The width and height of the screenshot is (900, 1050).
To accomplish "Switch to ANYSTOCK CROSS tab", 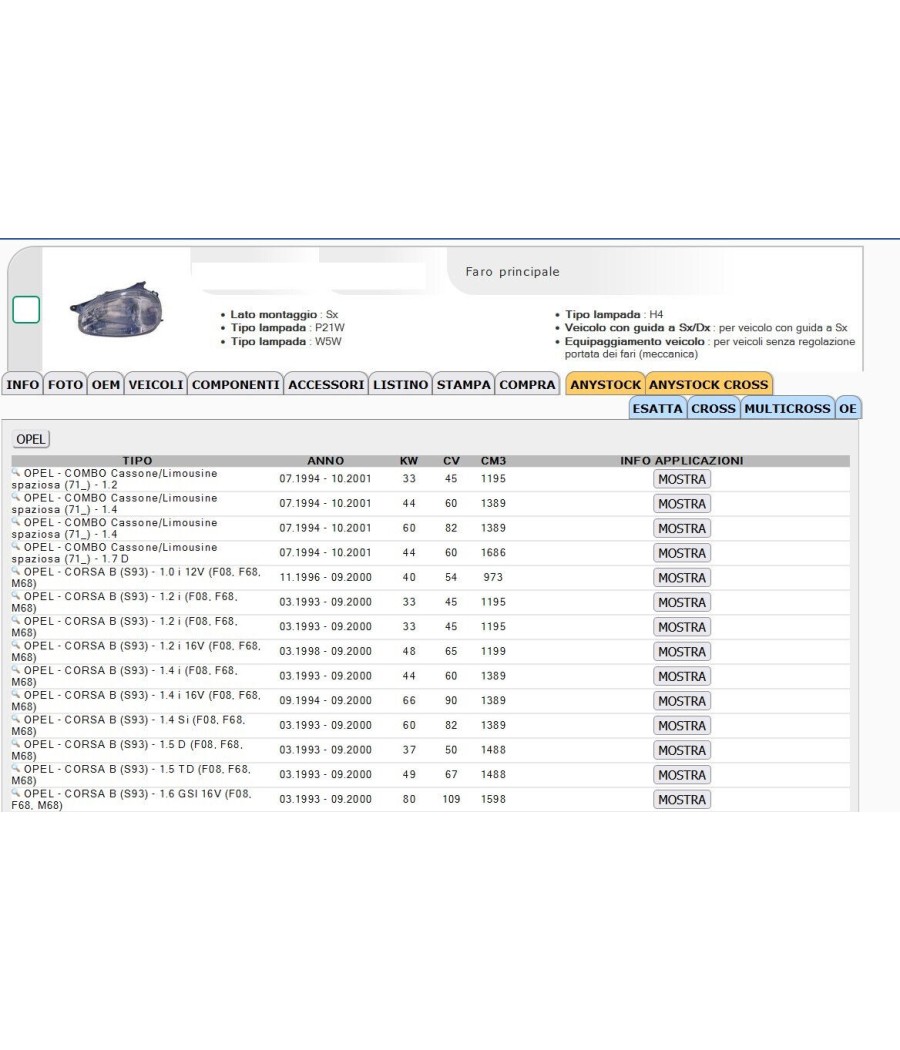I will [708, 384].
